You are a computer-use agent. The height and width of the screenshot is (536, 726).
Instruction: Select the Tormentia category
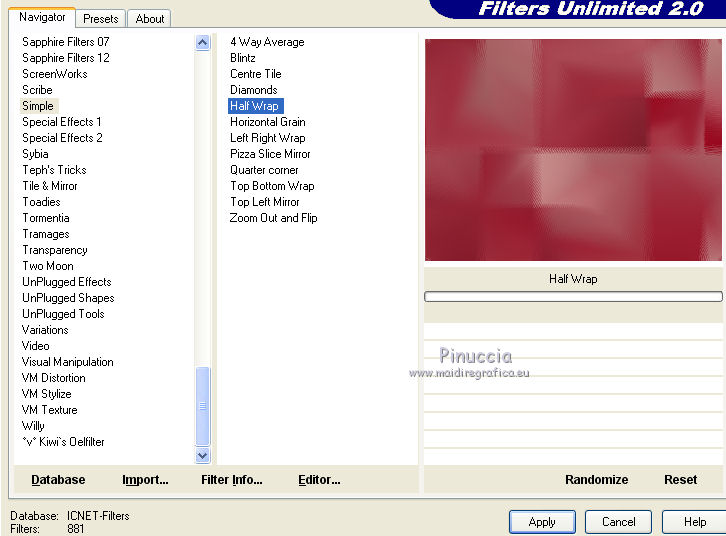click(46, 218)
